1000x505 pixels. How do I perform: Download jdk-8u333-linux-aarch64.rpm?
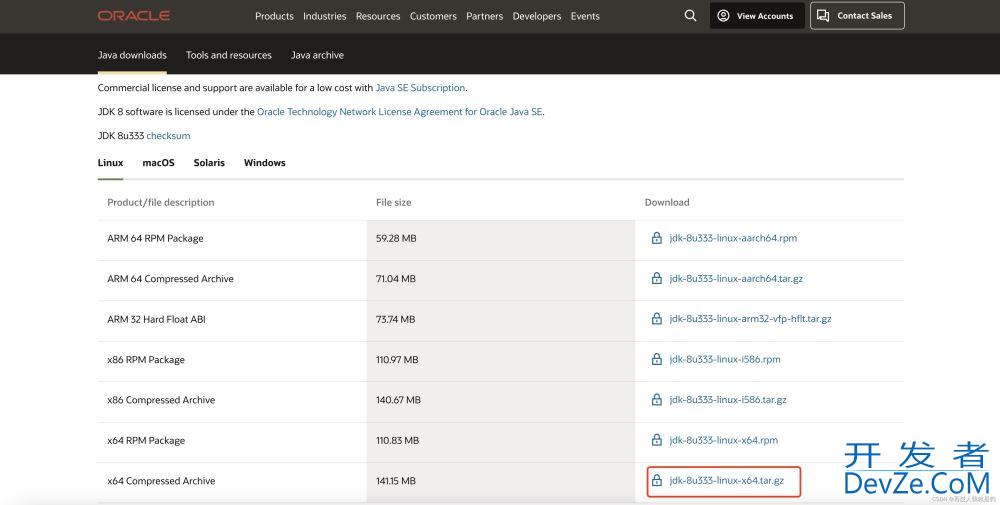pos(733,238)
